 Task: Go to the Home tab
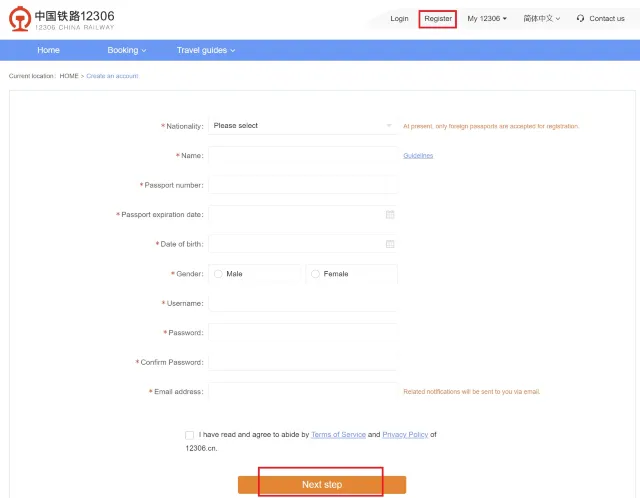pyautogui.click(x=48, y=50)
